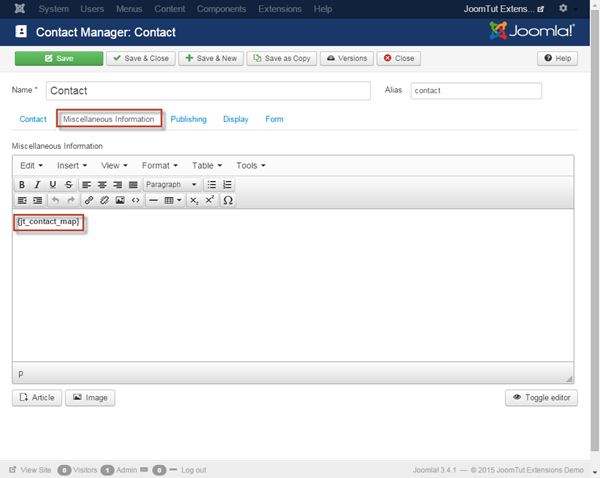Image resolution: width=600 pixels, height=478 pixels.
Task: Click the Image button below editor
Action: coord(90,398)
